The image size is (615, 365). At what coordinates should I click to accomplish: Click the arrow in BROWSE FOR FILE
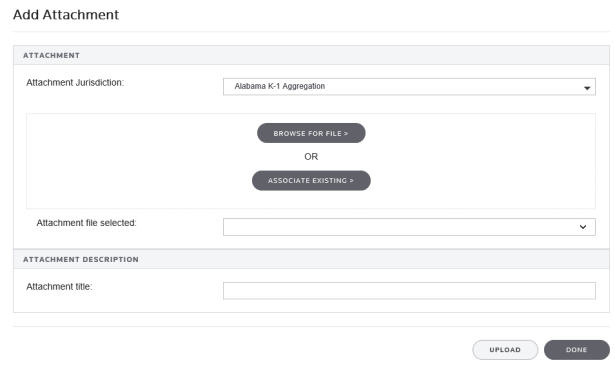tap(346, 134)
